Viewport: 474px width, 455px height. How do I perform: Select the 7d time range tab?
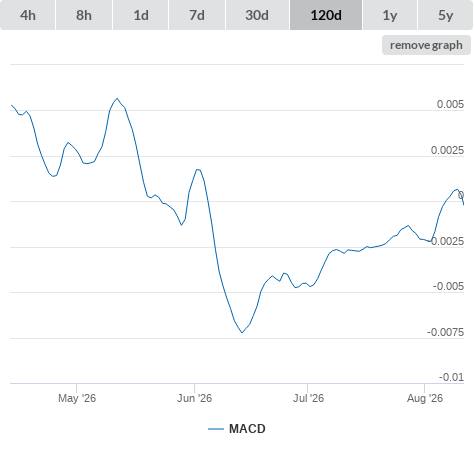click(x=197, y=15)
